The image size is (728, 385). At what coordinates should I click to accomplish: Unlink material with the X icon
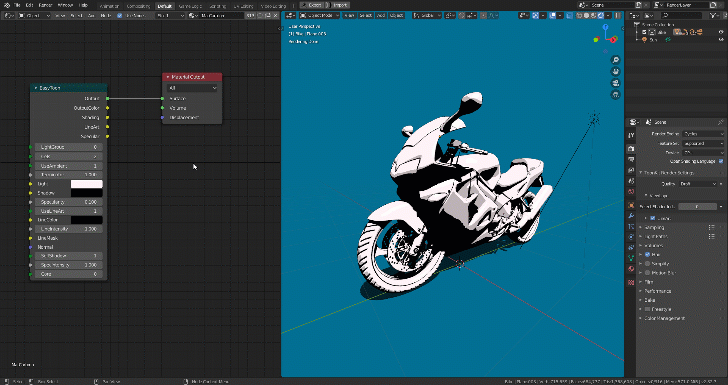coord(275,16)
